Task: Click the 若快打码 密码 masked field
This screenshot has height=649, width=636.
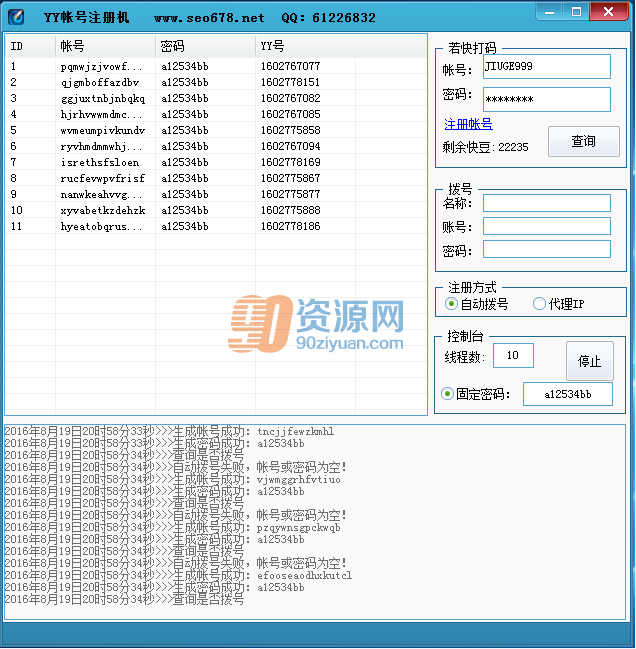Action: point(546,99)
